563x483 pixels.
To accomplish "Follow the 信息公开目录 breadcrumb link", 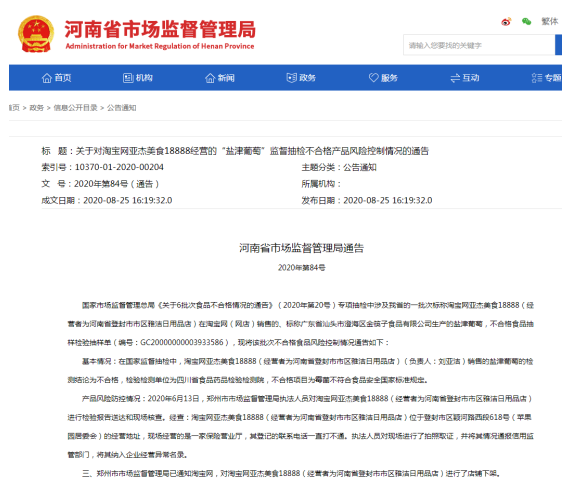I will 75,108.
